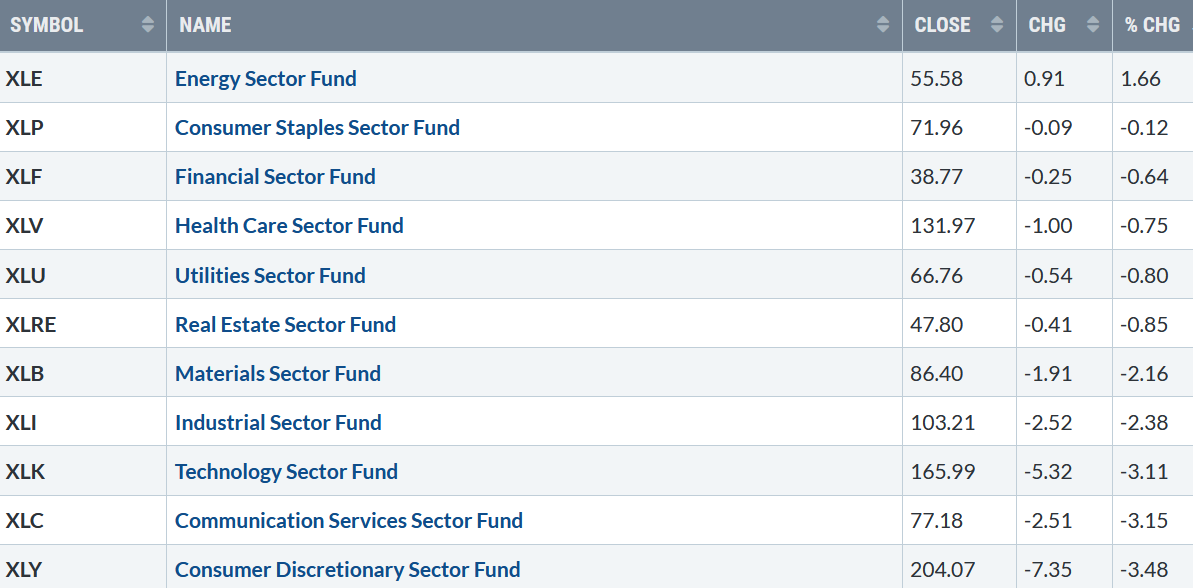Click the sort arrows beside CHG header

point(1093,25)
